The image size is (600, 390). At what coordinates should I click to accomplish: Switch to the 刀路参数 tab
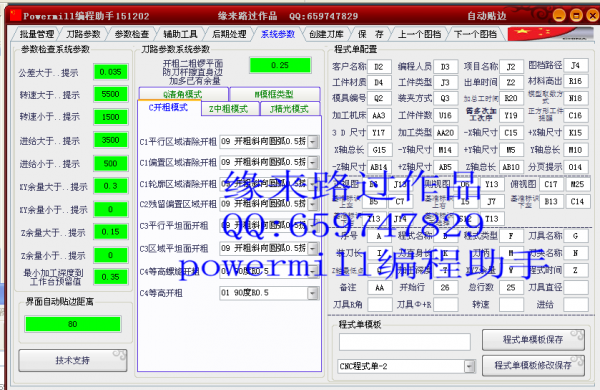83,34
